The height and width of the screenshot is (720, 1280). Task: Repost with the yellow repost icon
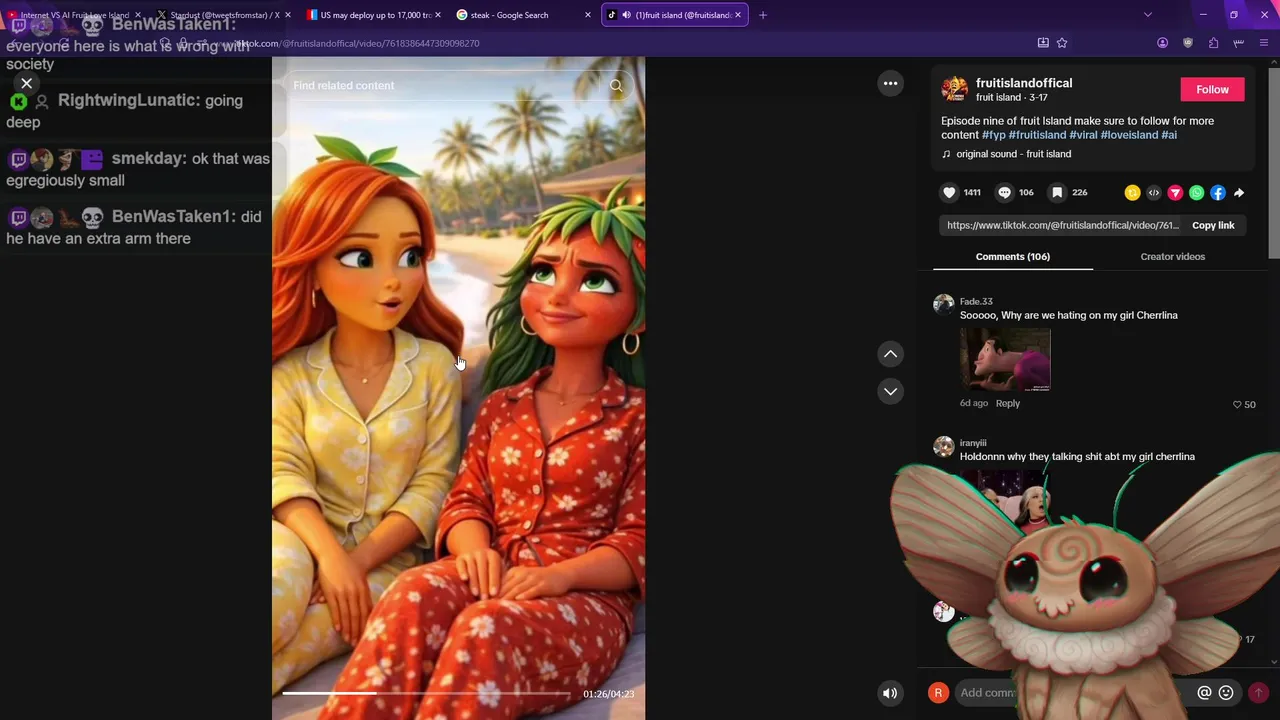click(1132, 193)
